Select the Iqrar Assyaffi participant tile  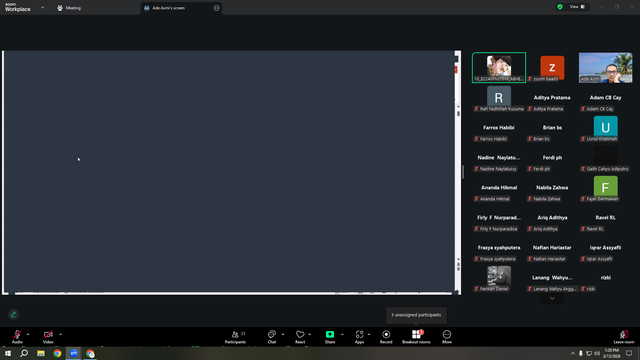click(606, 249)
